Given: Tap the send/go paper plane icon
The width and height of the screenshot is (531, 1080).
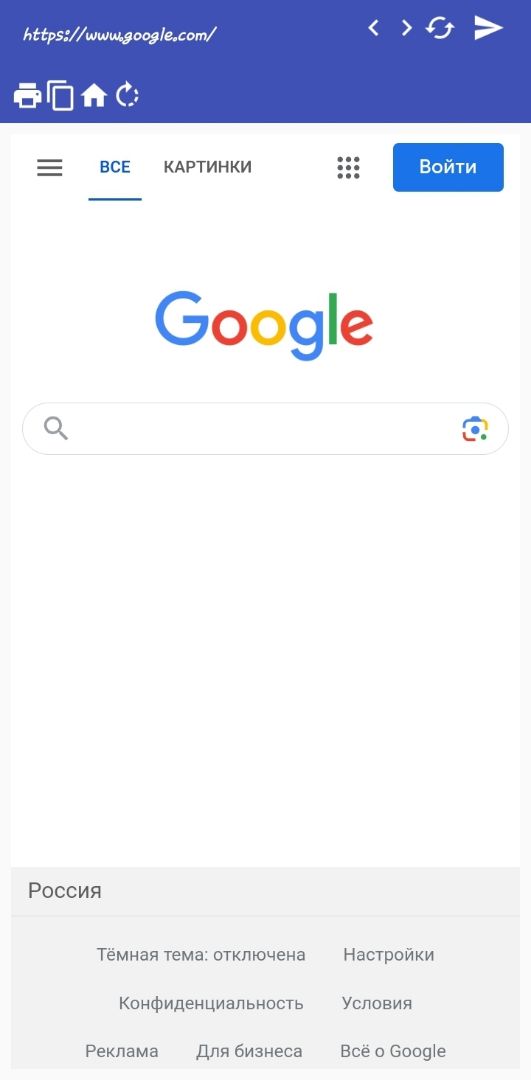Looking at the screenshot, I should pyautogui.click(x=488, y=28).
